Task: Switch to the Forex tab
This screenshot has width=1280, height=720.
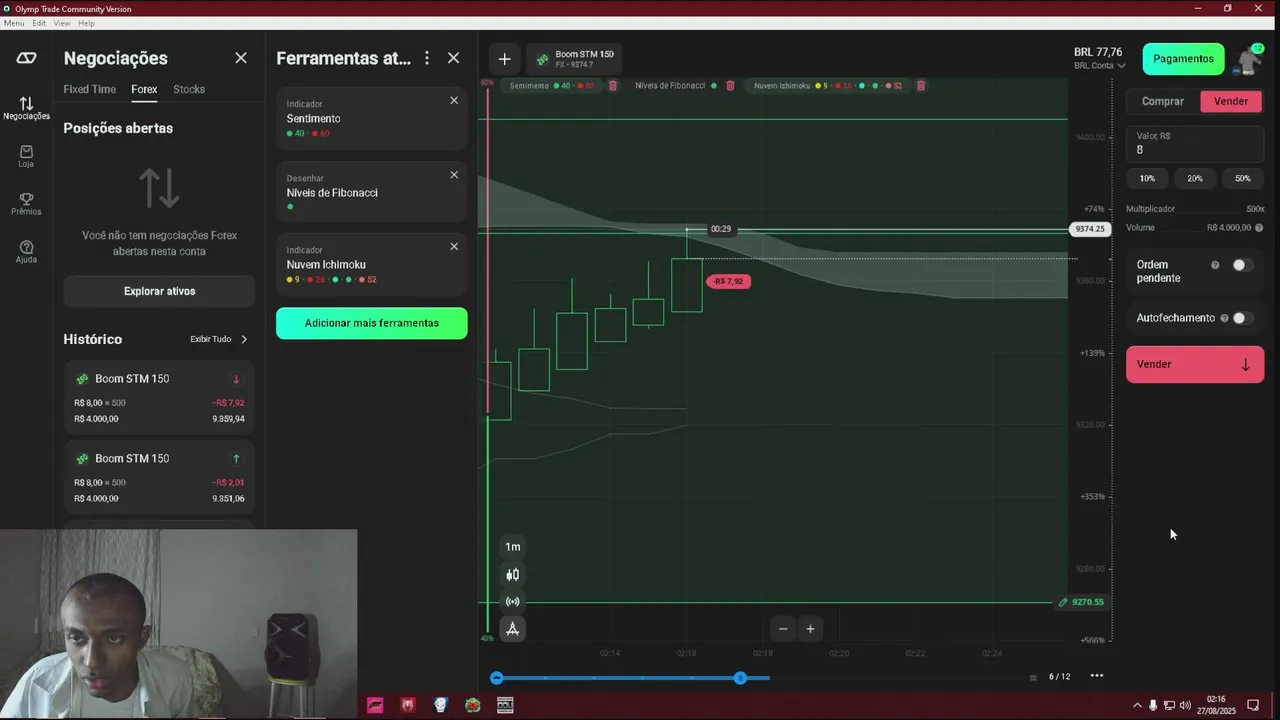Action: [x=144, y=89]
